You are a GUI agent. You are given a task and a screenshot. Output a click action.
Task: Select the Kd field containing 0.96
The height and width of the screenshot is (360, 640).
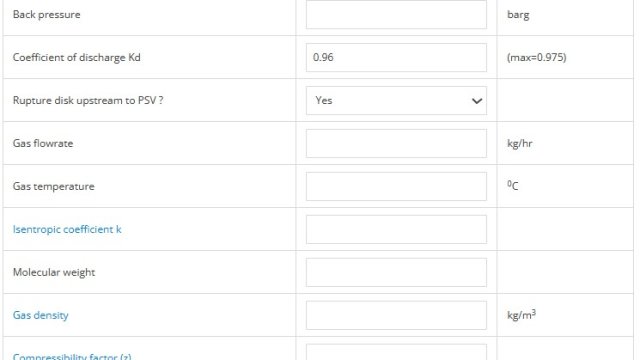tap(396, 58)
